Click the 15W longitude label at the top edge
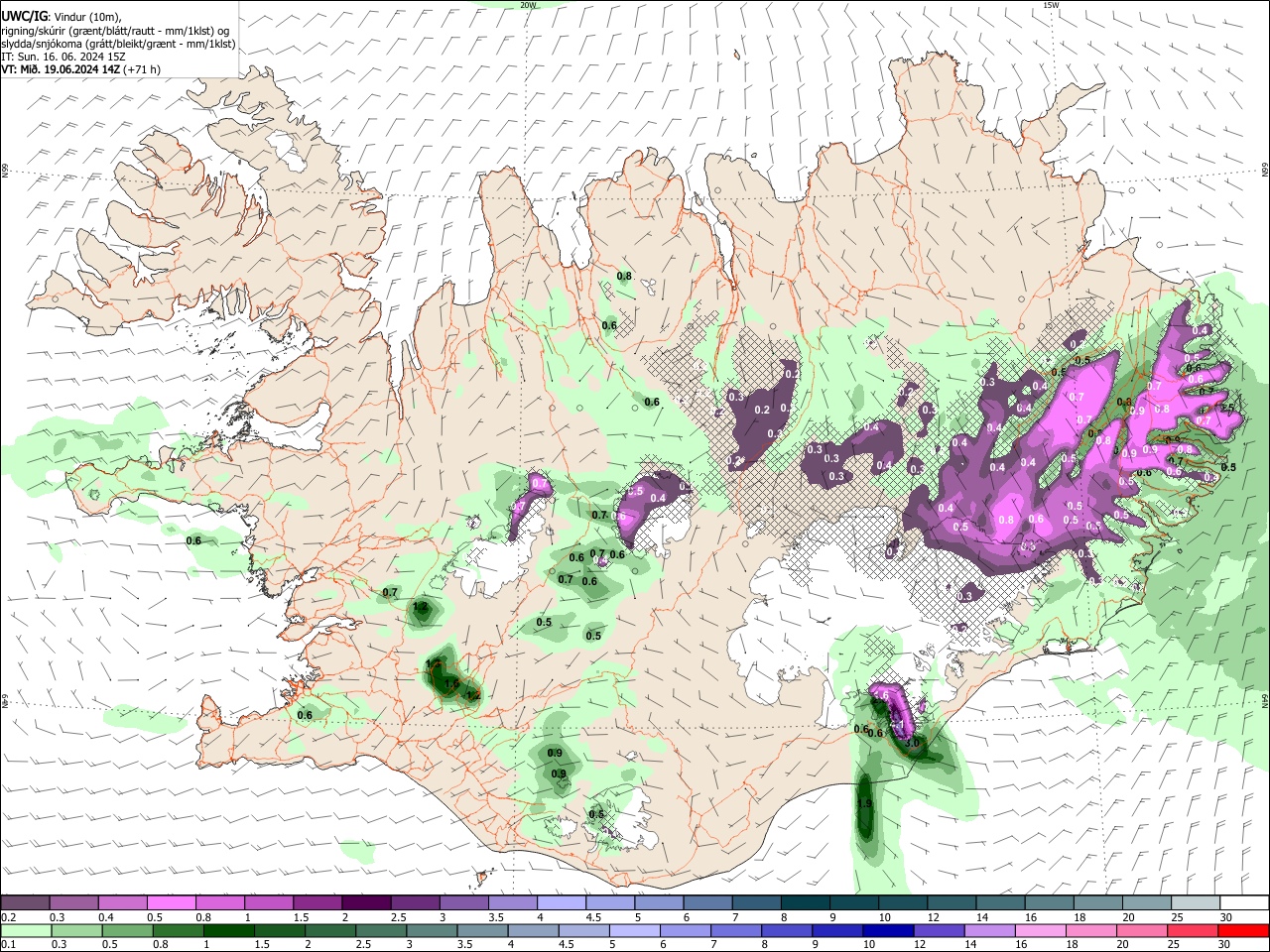The image size is (1270, 952). [x=1051, y=5]
